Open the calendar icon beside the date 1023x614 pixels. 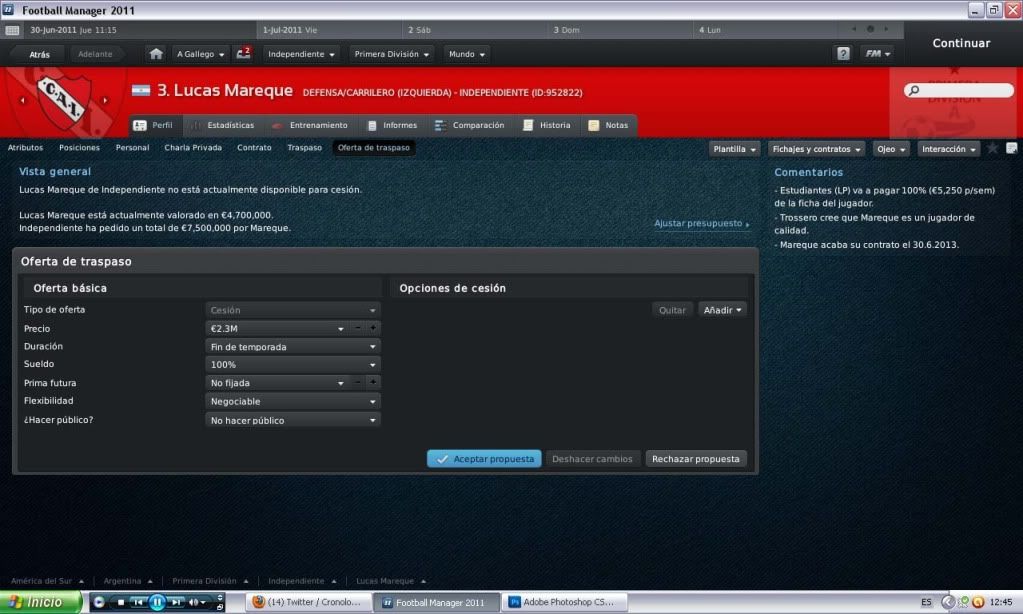tap(12, 30)
